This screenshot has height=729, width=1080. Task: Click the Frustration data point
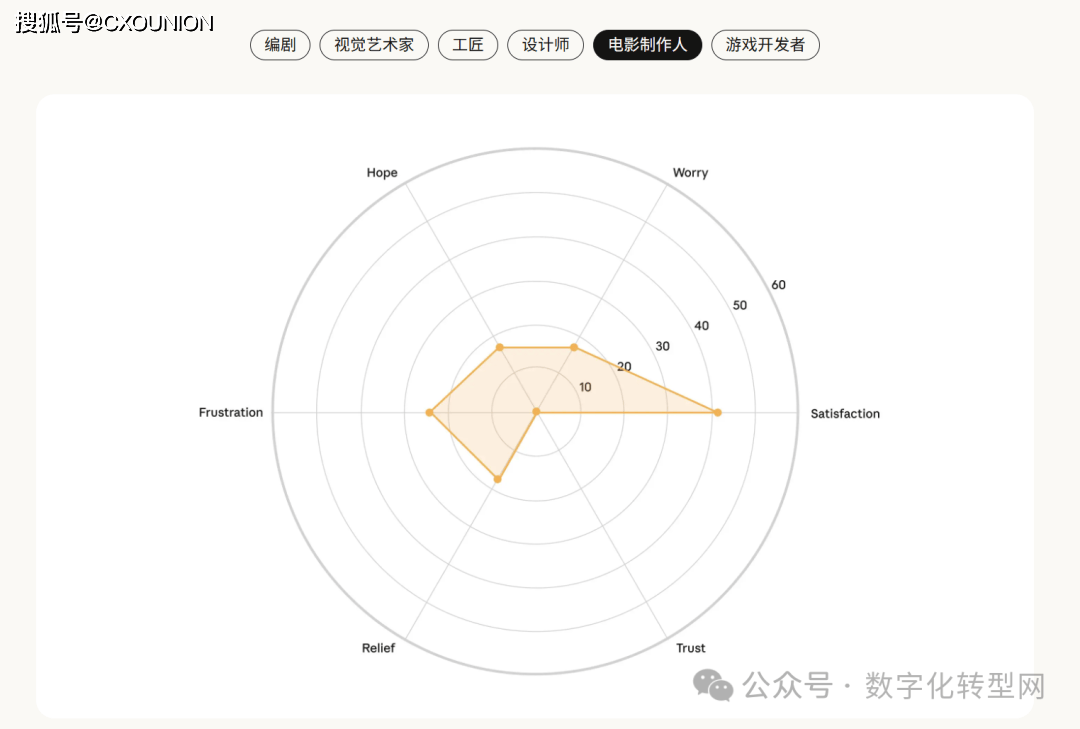click(x=429, y=412)
